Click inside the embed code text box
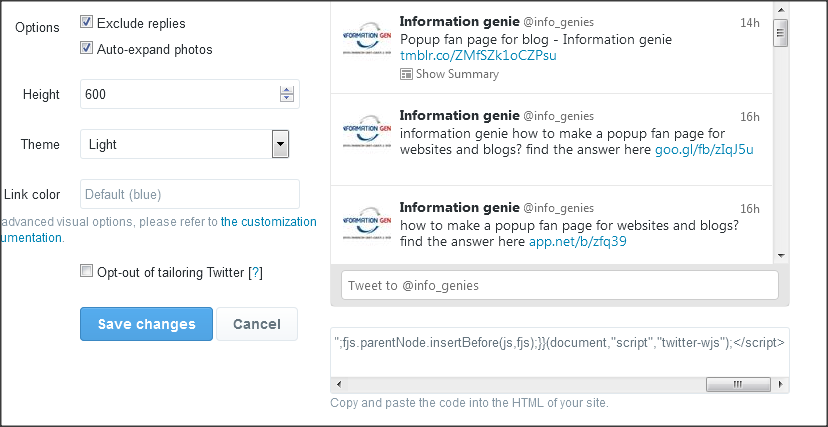 pyautogui.click(x=560, y=352)
